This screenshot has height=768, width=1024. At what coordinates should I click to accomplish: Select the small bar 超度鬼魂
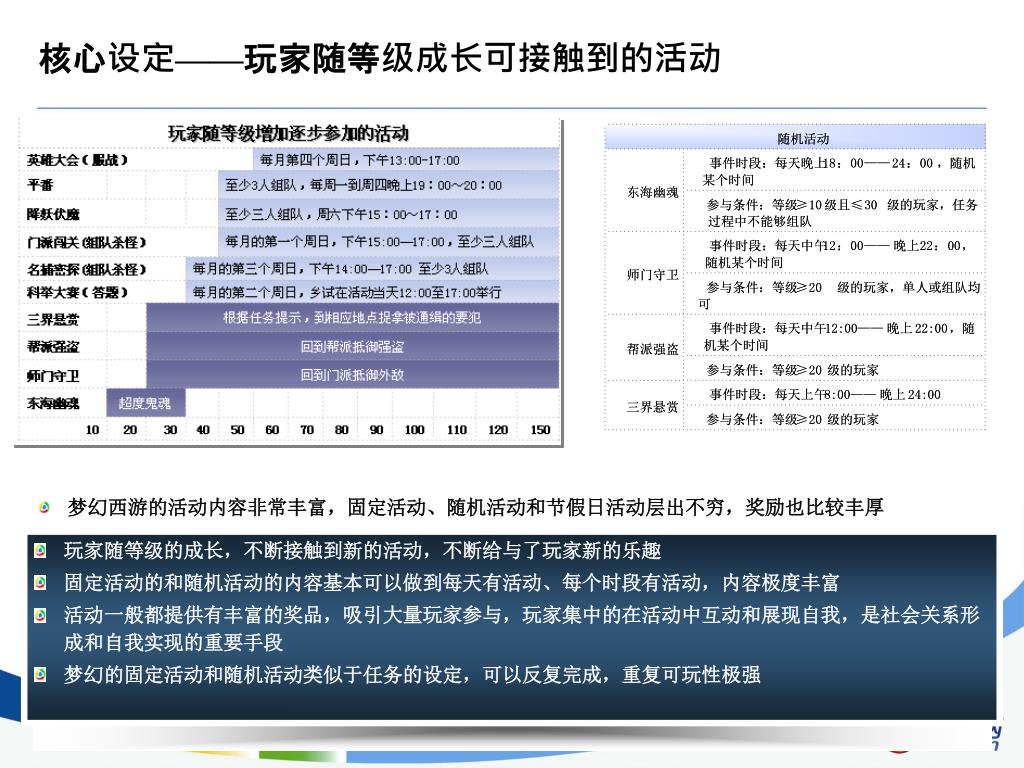[146, 403]
